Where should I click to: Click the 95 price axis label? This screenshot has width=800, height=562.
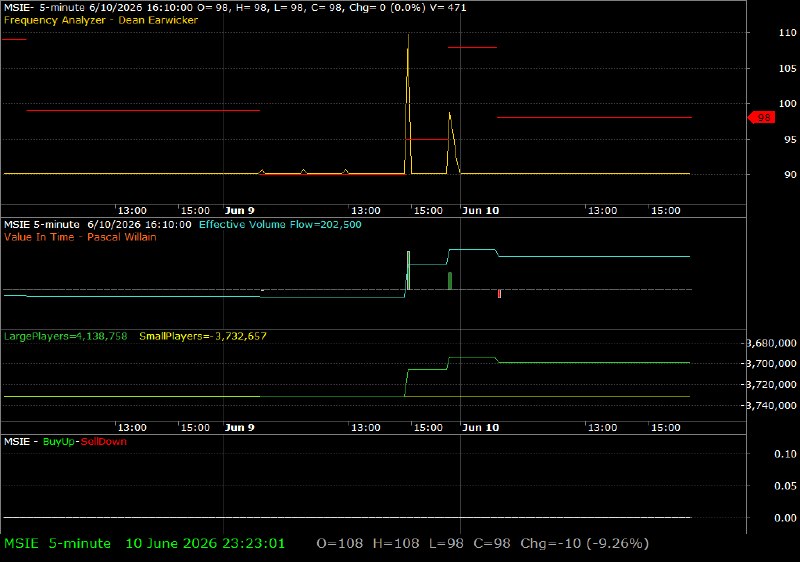790,139
